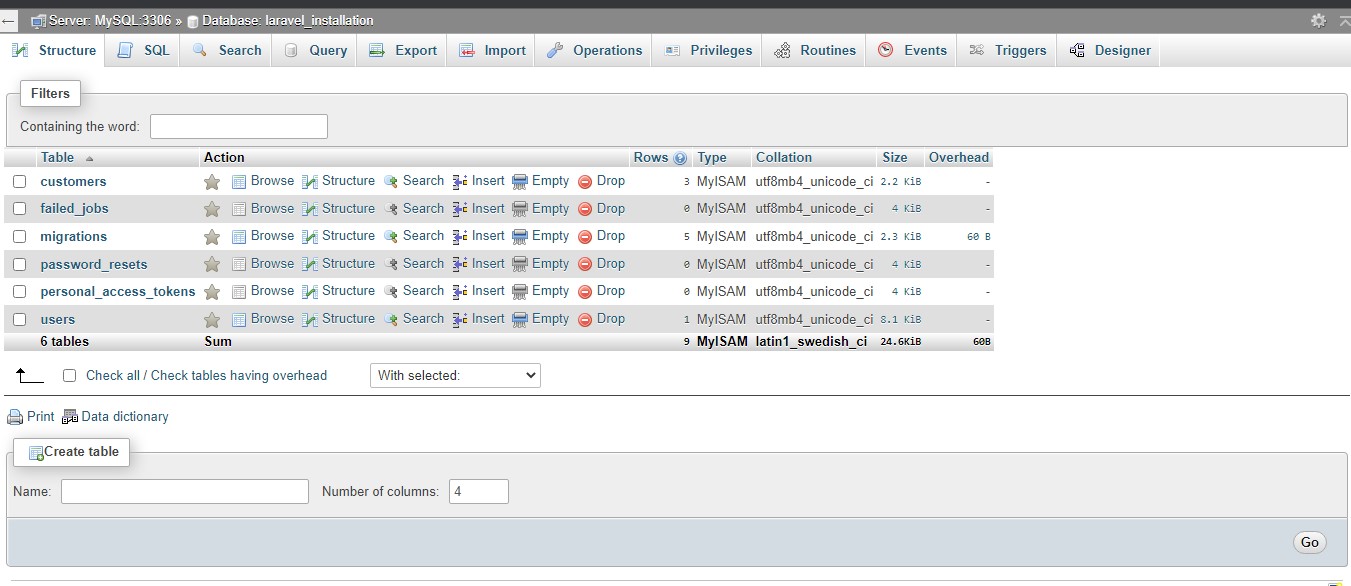Click the Insert icon for users row
The image size is (1351, 586).
[x=460, y=320]
